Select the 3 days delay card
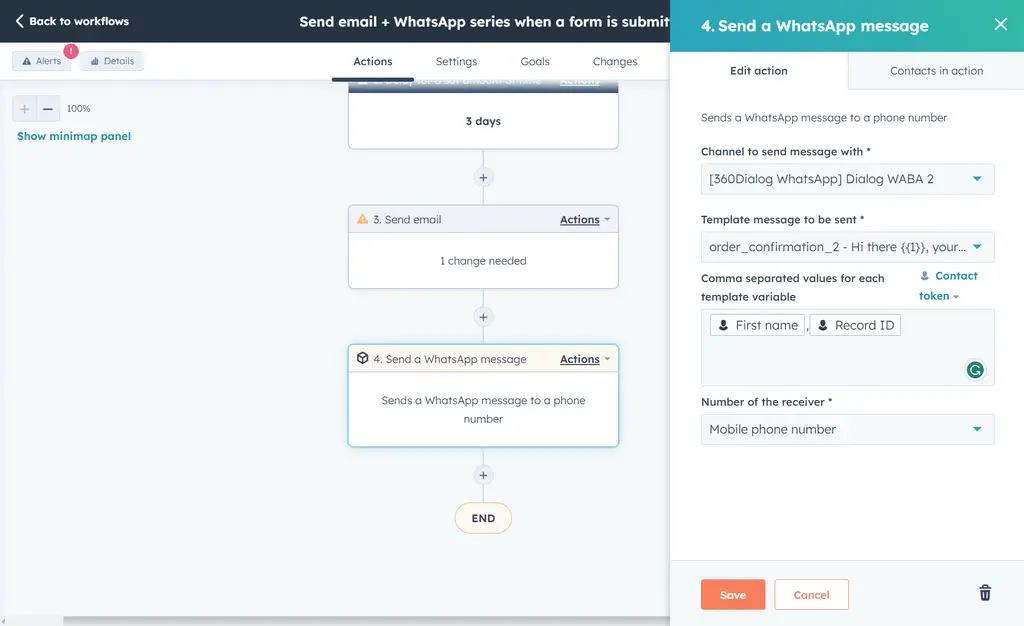 coord(483,121)
